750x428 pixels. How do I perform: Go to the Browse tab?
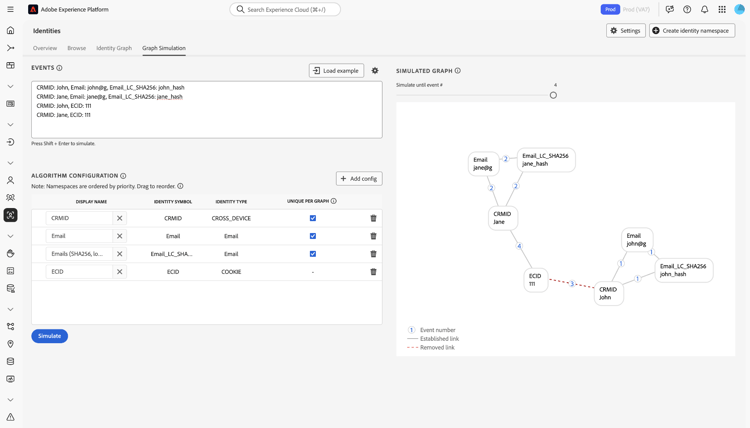click(76, 48)
